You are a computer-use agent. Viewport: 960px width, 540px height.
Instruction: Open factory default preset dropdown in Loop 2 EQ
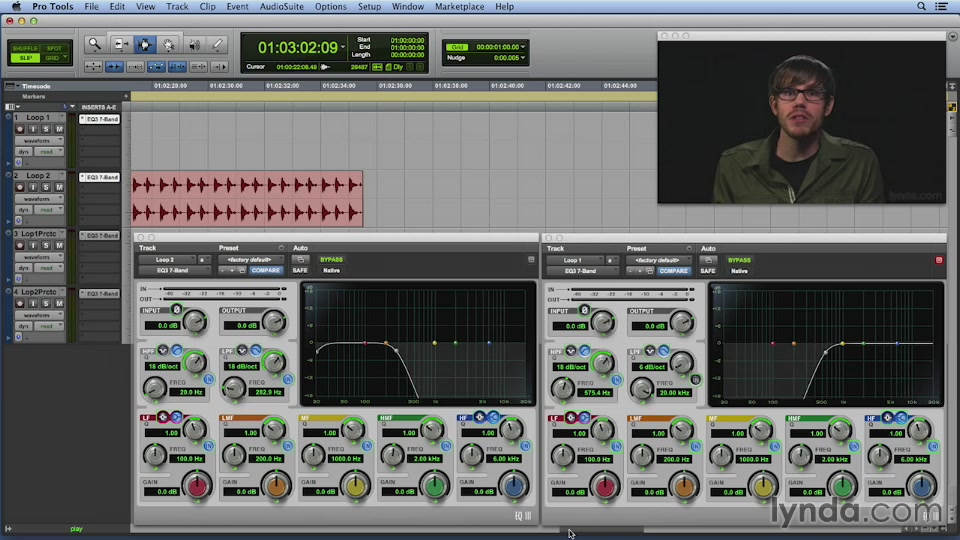pos(250,260)
